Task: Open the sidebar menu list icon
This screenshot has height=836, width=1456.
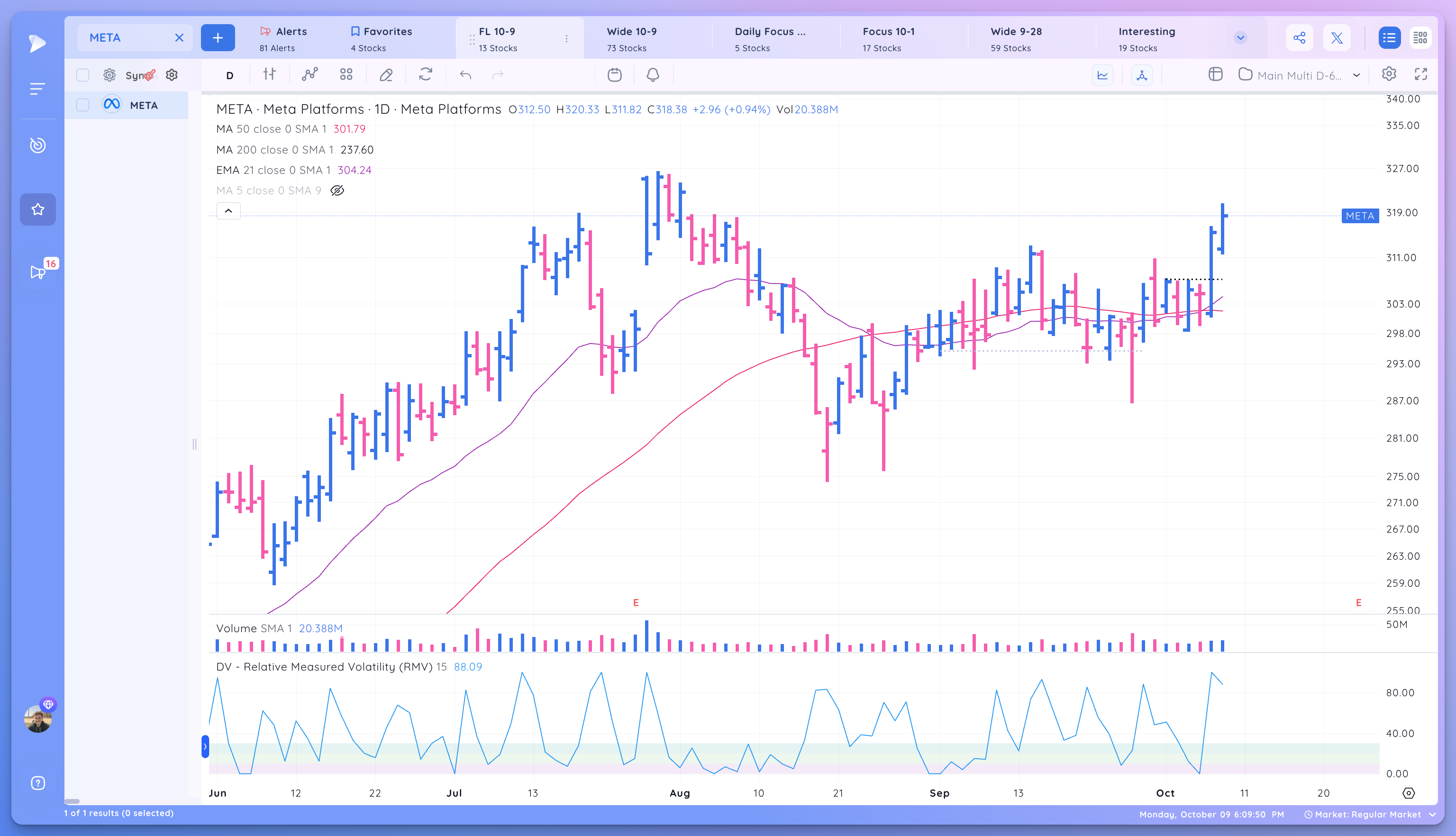Action: [37, 89]
